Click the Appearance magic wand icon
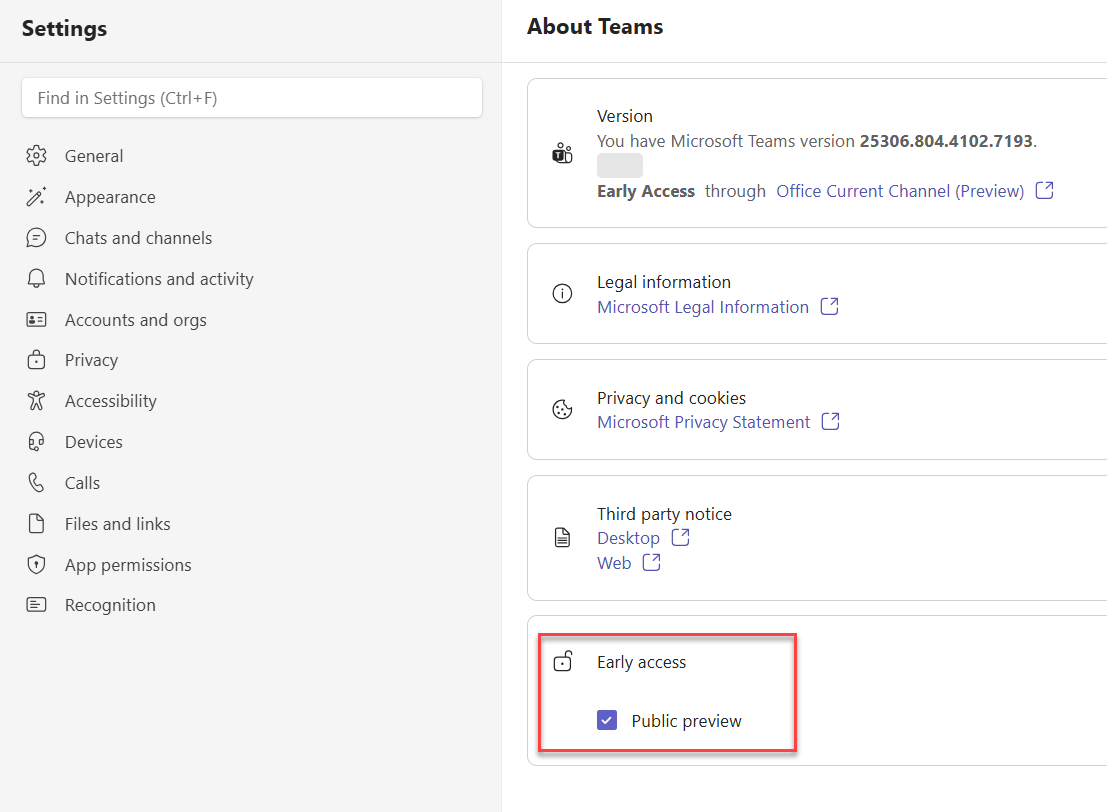Screen dimensions: 1107x812 coord(36,197)
